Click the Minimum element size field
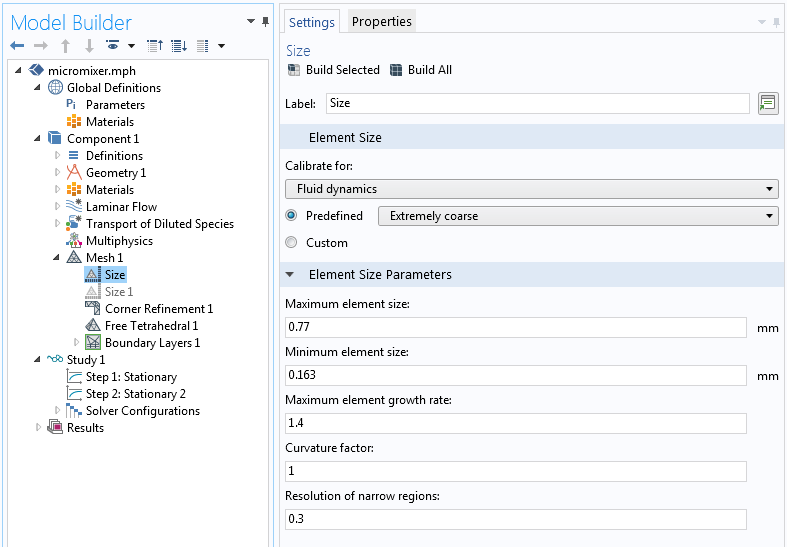Screen dimensions: 787x547 [515, 375]
